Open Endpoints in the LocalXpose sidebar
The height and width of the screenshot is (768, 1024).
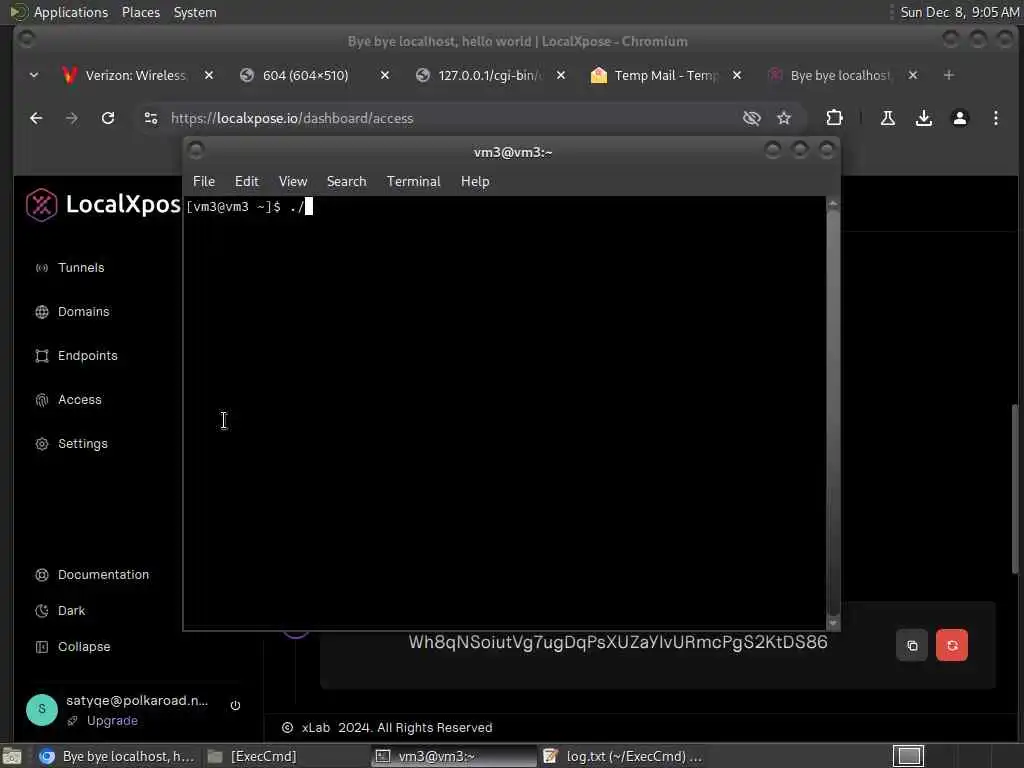(x=88, y=356)
